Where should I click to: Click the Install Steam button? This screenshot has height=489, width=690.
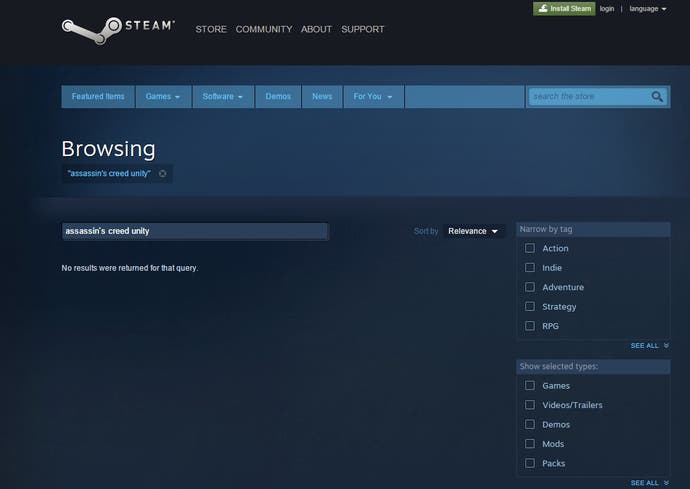click(x=564, y=8)
